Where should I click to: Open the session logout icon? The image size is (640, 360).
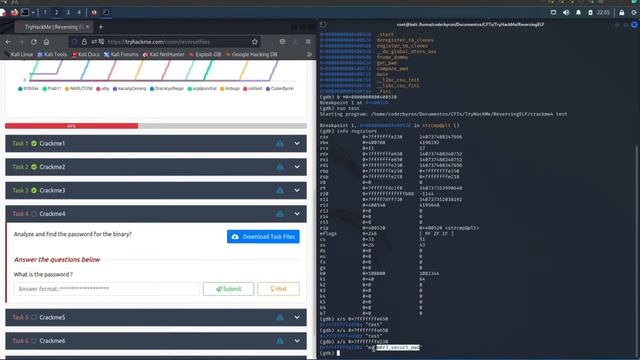634,13
